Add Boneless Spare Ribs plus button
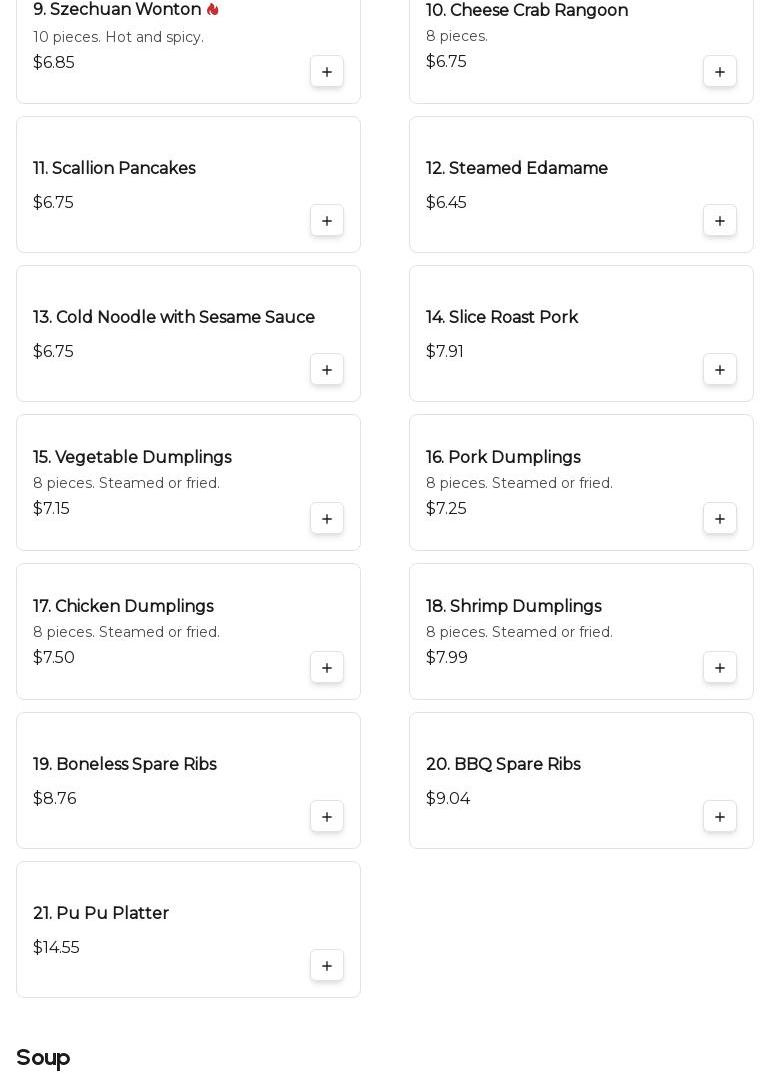 [326, 817]
